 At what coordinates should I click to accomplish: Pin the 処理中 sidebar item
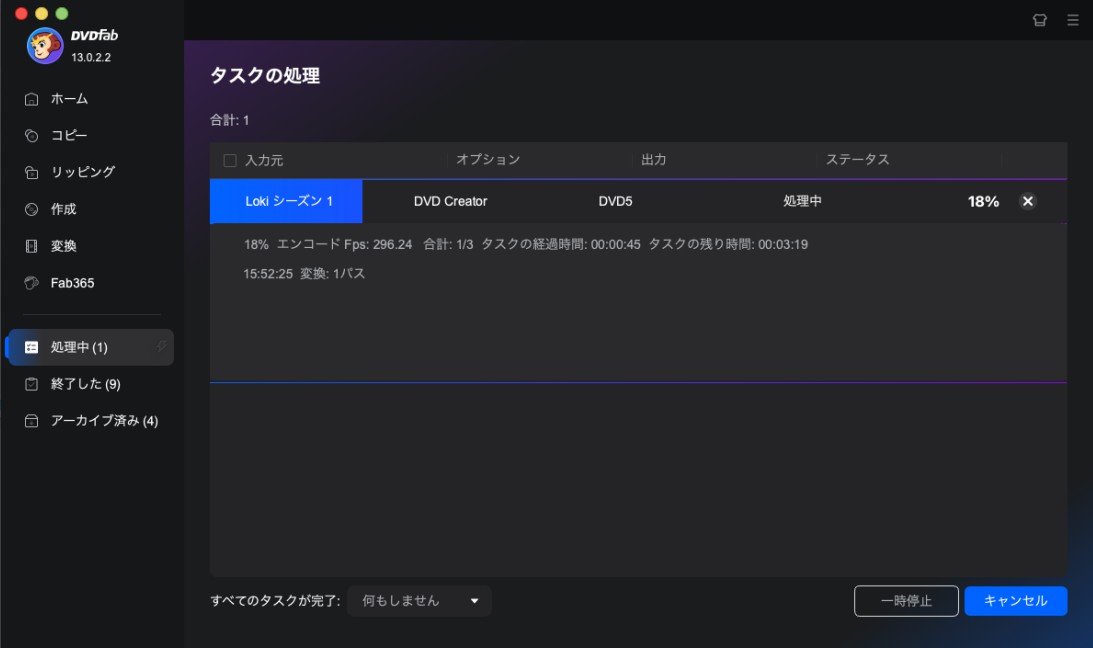click(x=161, y=346)
